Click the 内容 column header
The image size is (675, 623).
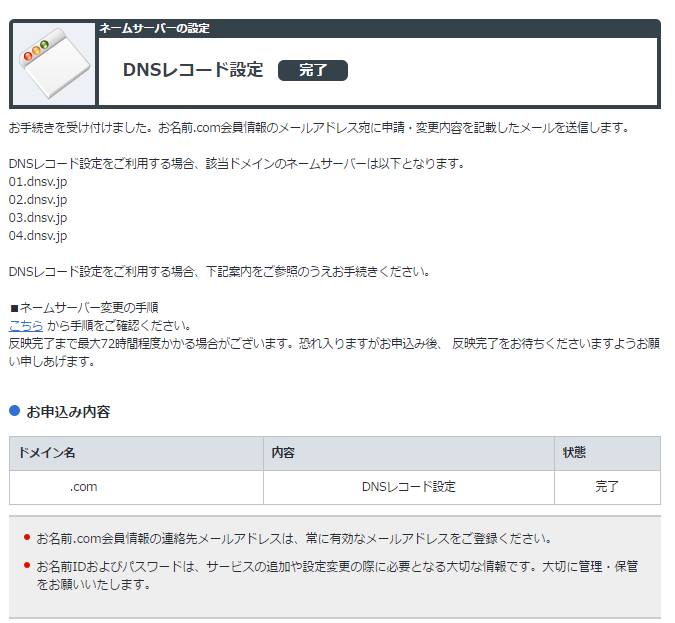click(x=409, y=453)
